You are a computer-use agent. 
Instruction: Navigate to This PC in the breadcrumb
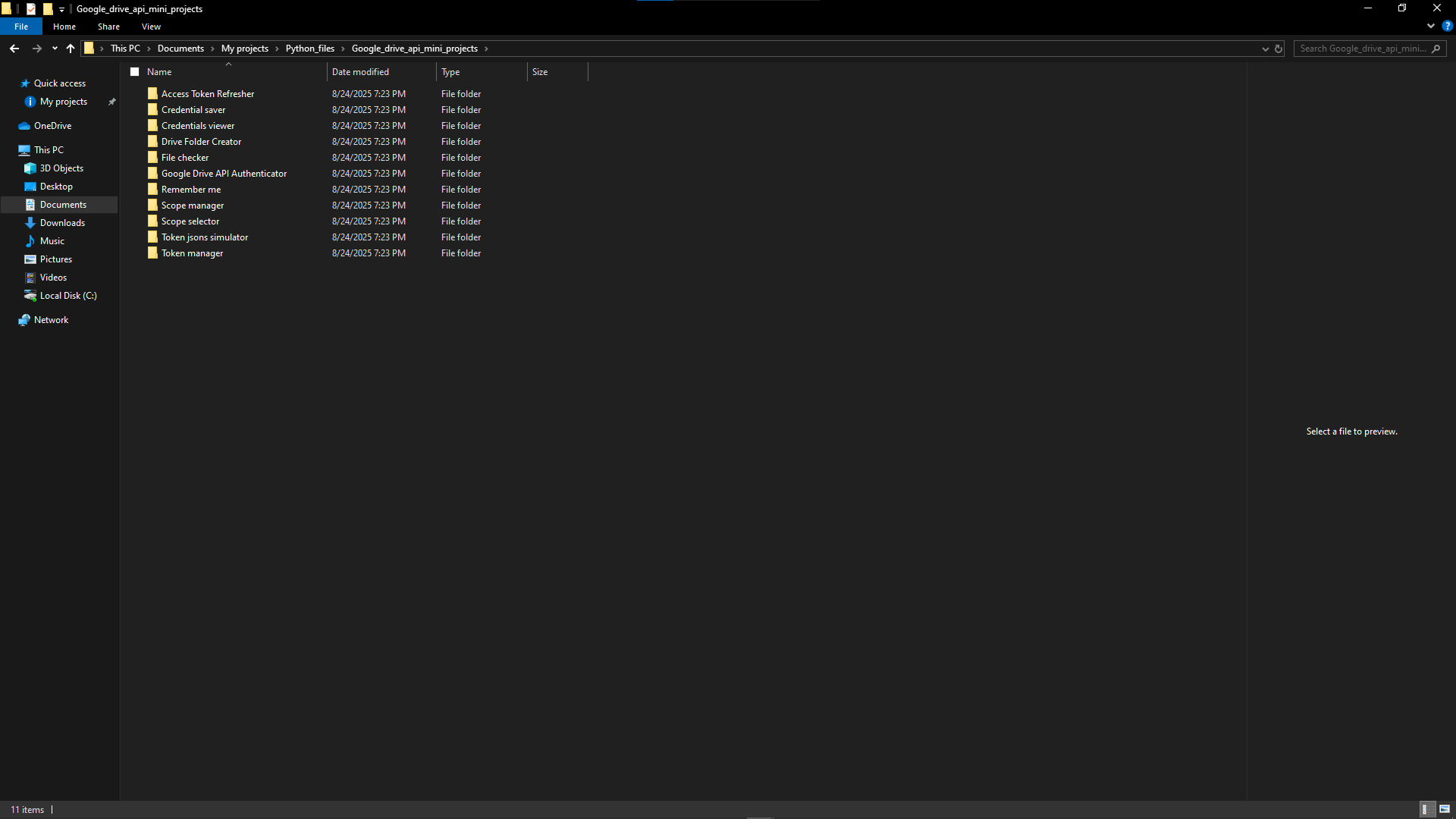tap(125, 49)
